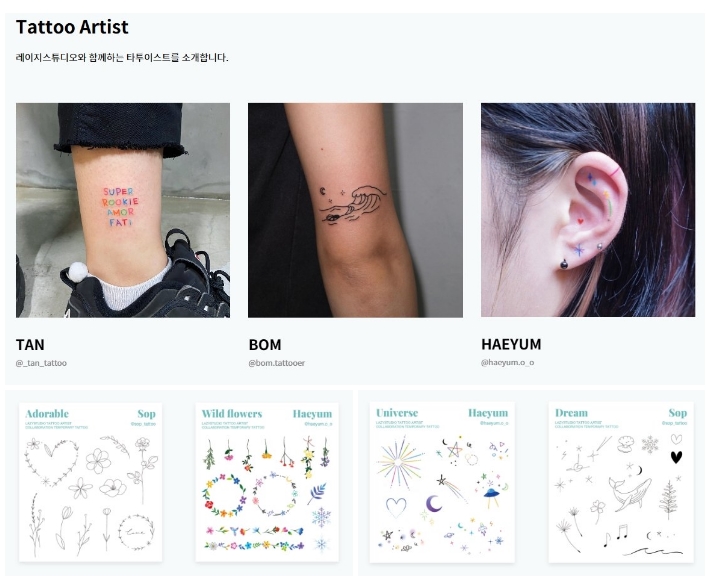Open the @_tan_tattoo Instagram handle
This screenshot has width=710, height=584.
41,363
